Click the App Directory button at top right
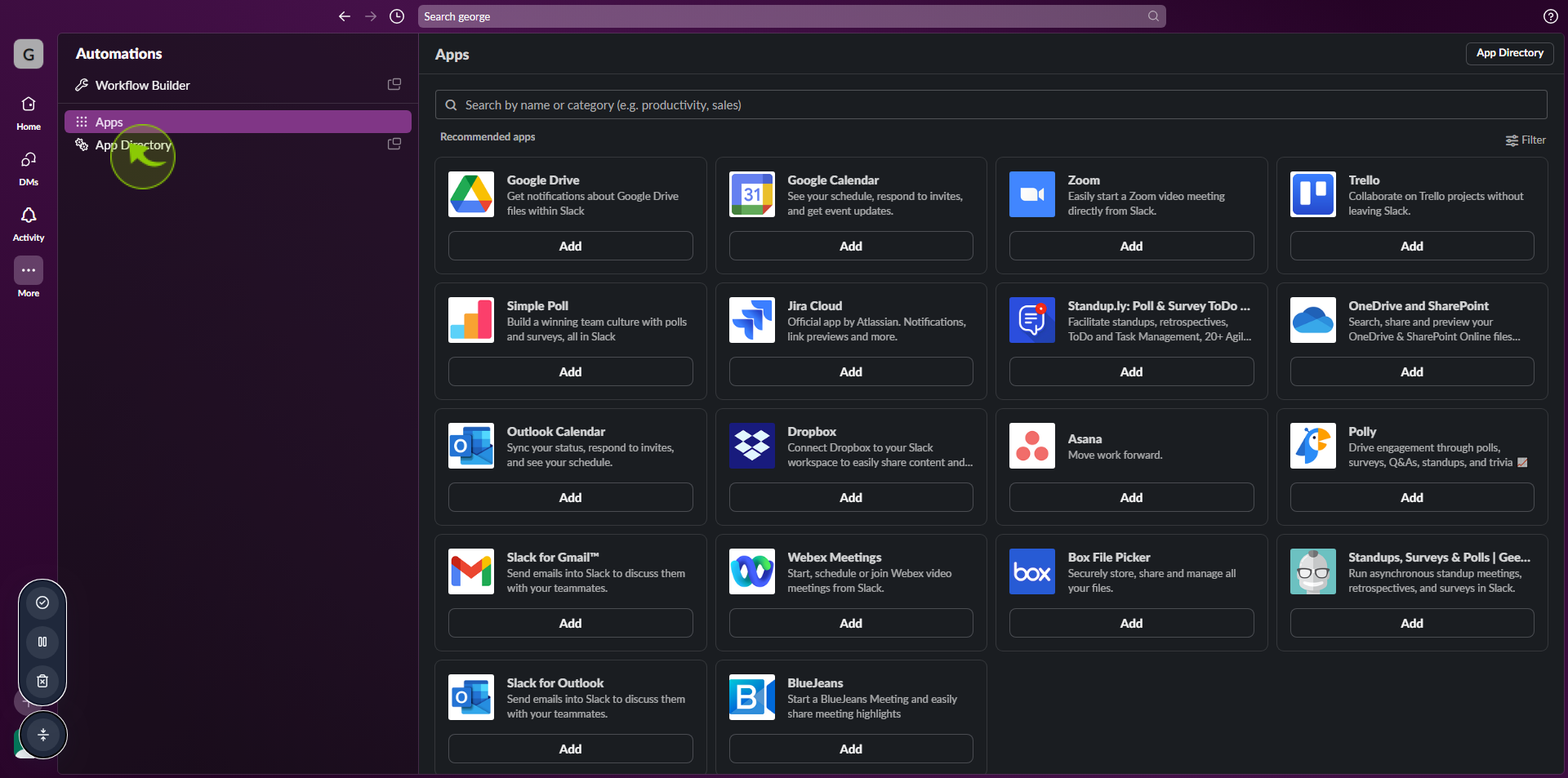The image size is (1568, 778). (1510, 53)
